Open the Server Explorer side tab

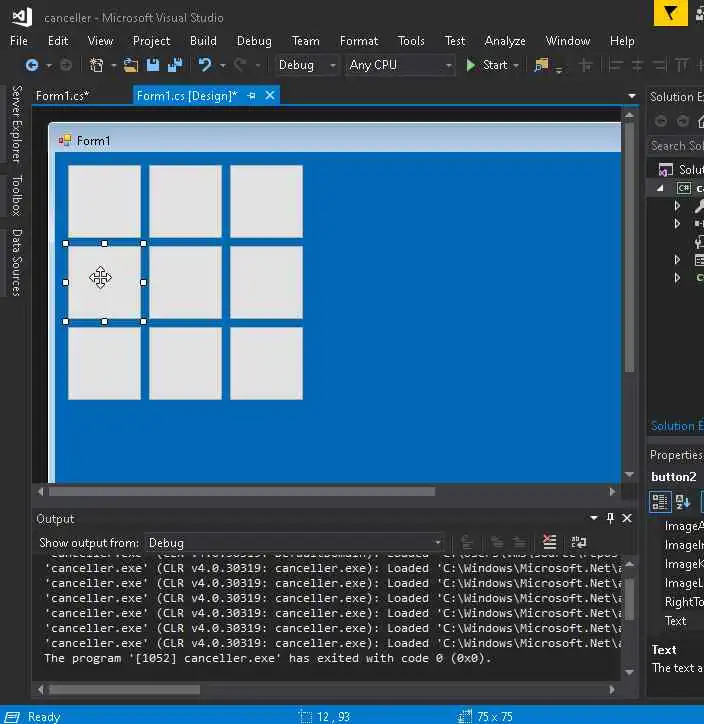click(x=16, y=124)
